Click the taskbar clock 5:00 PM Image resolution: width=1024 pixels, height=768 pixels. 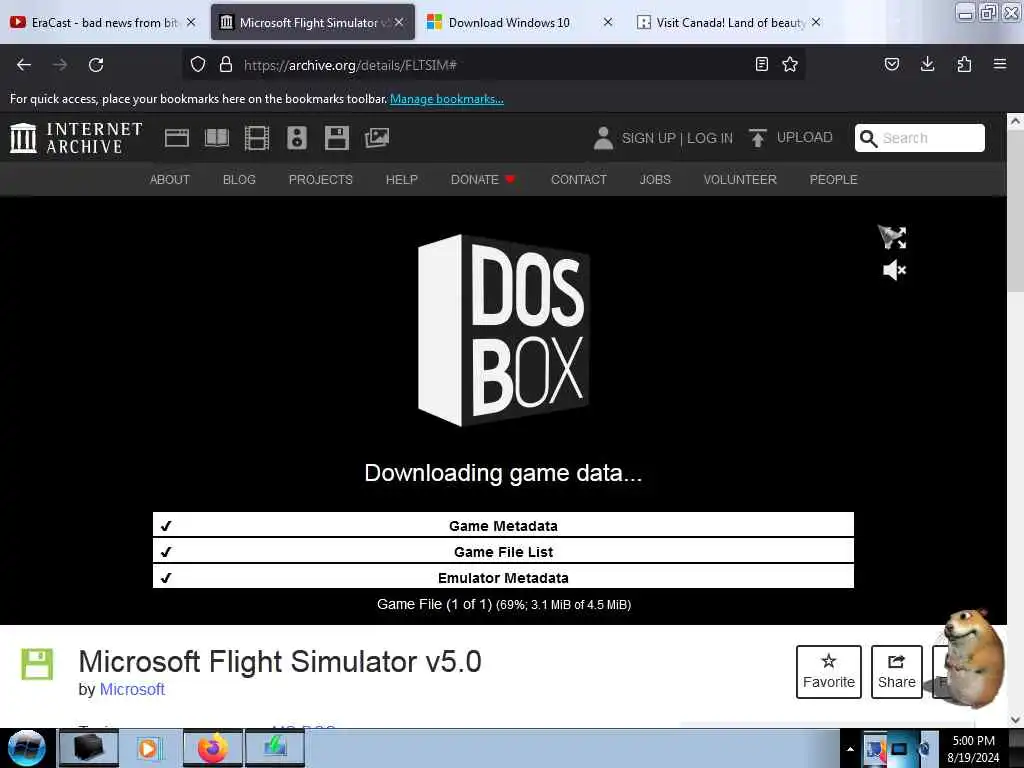coord(973,741)
